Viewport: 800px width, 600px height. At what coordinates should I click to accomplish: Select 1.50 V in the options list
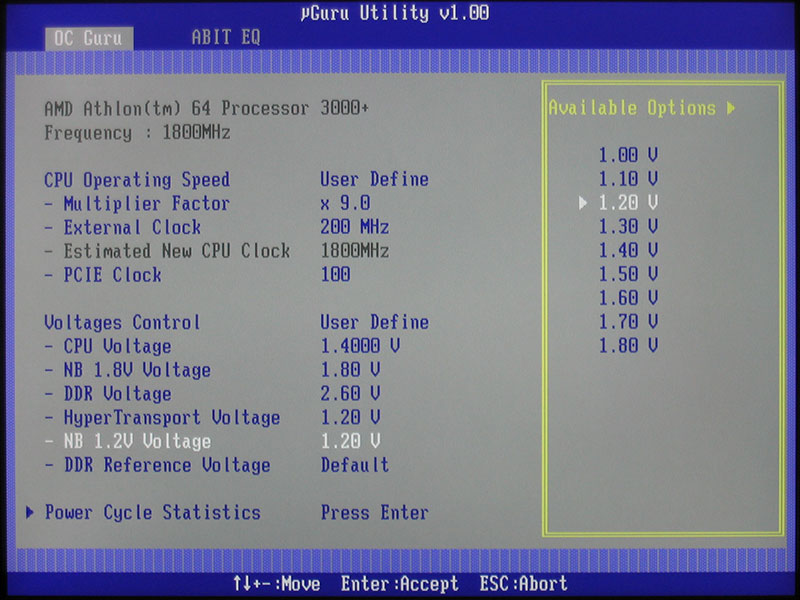pyautogui.click(x=628, y=274)
